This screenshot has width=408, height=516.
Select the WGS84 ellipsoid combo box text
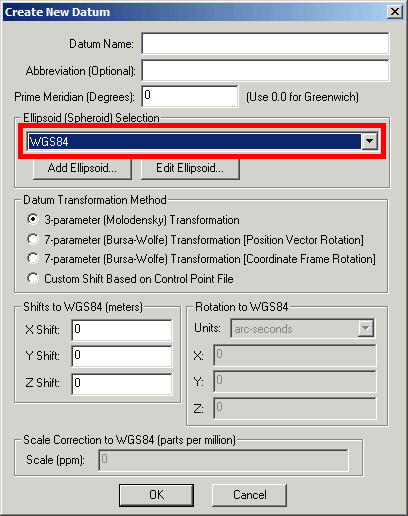pos(194,141)
